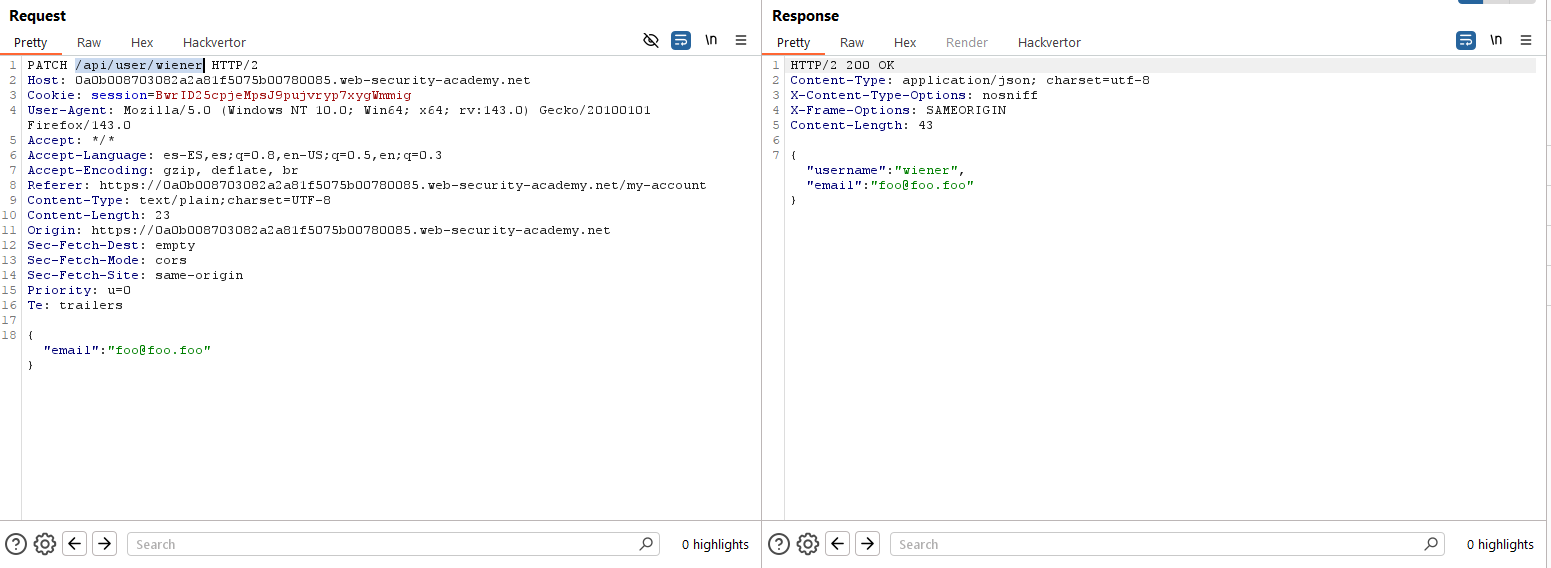
Task: Open Request search settings gear icon
Action: point(45,544)
